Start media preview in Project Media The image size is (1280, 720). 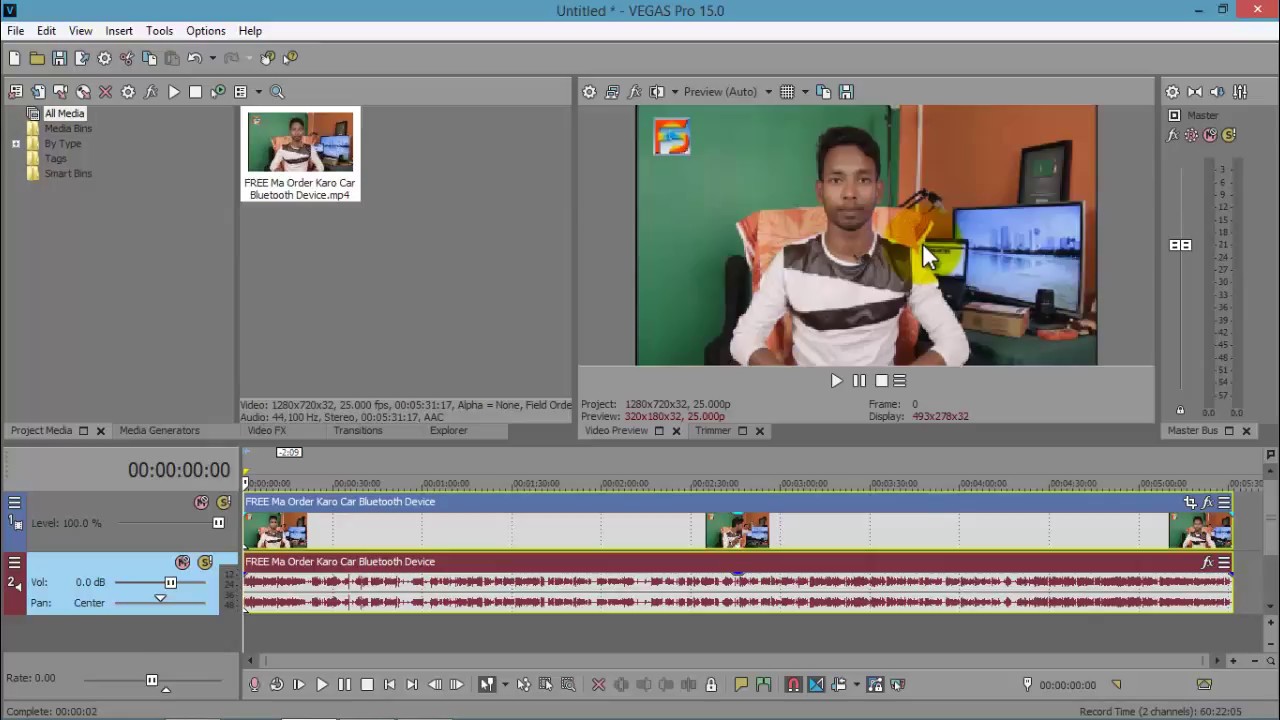click(173, 92)
